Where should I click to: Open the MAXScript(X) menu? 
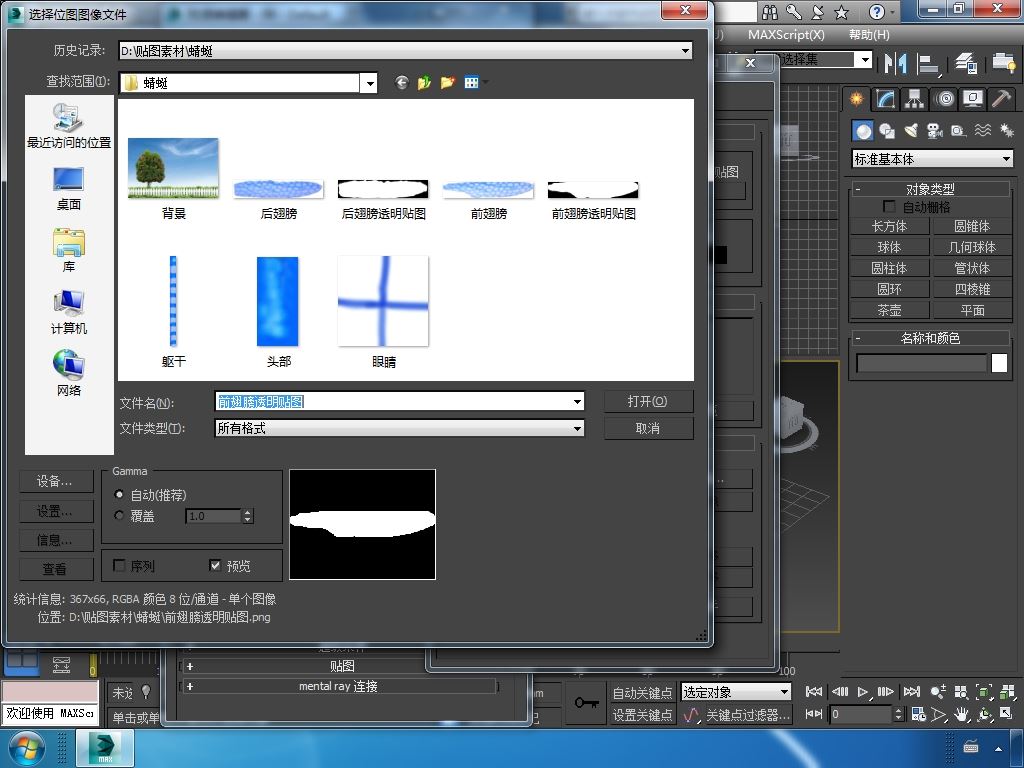786,35
